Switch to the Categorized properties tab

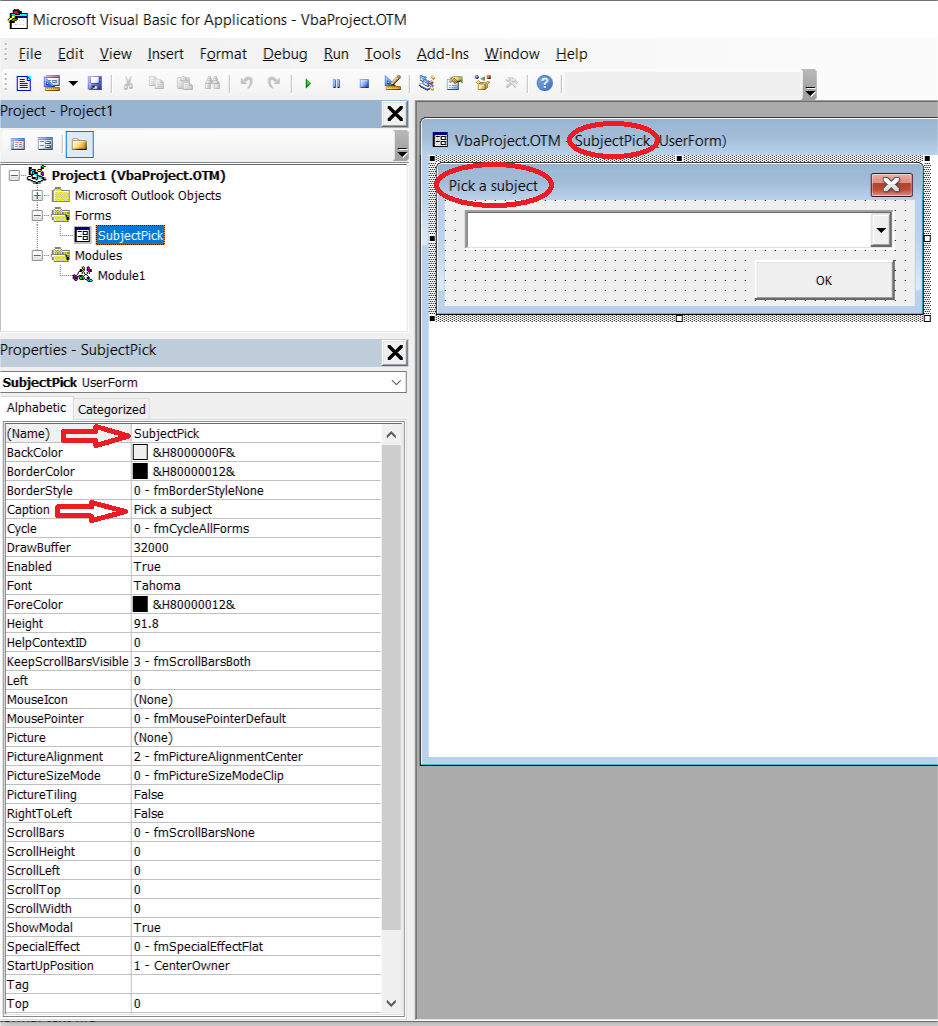click(111, 409)
